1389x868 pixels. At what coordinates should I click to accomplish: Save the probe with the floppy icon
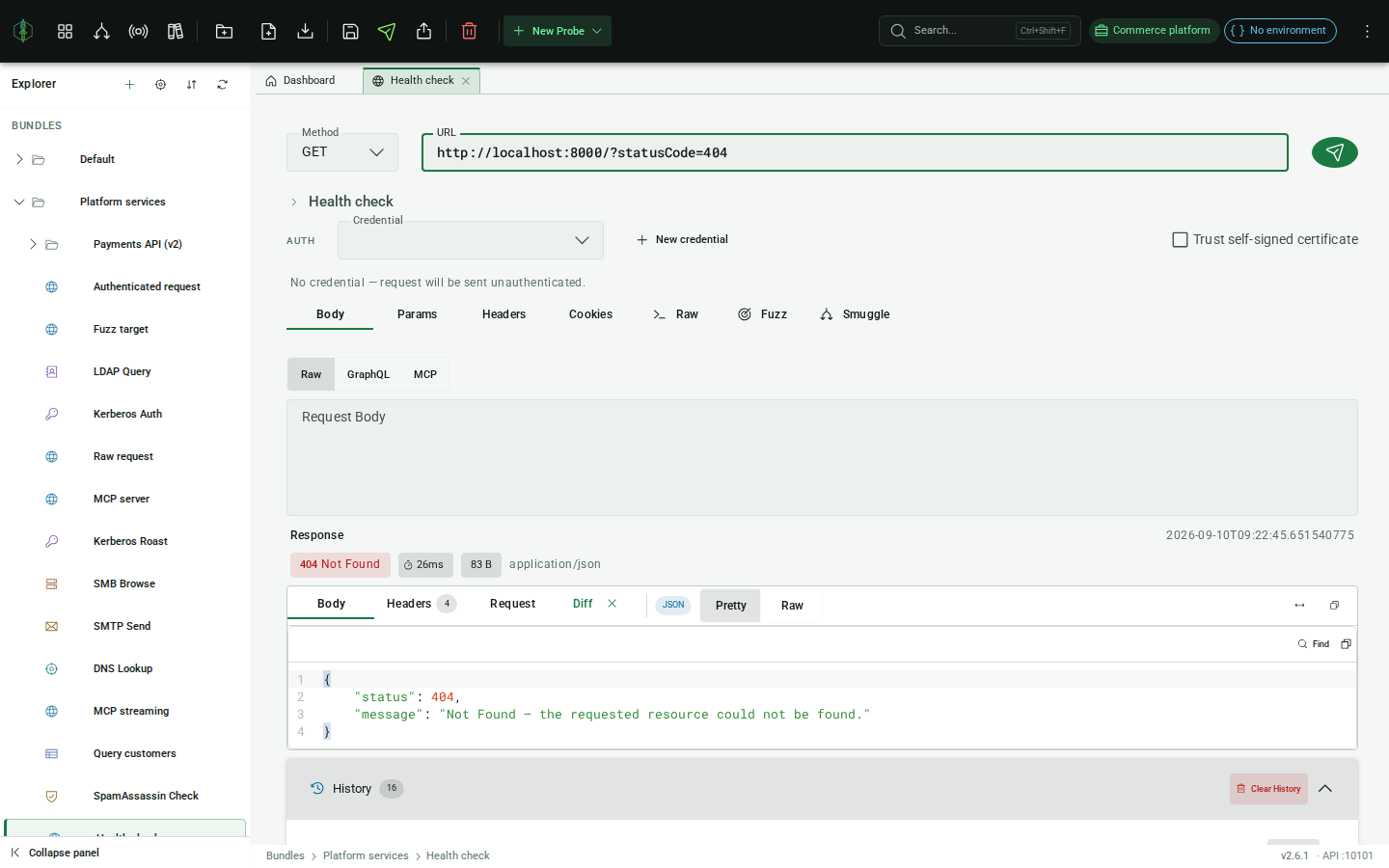point(350,31)
